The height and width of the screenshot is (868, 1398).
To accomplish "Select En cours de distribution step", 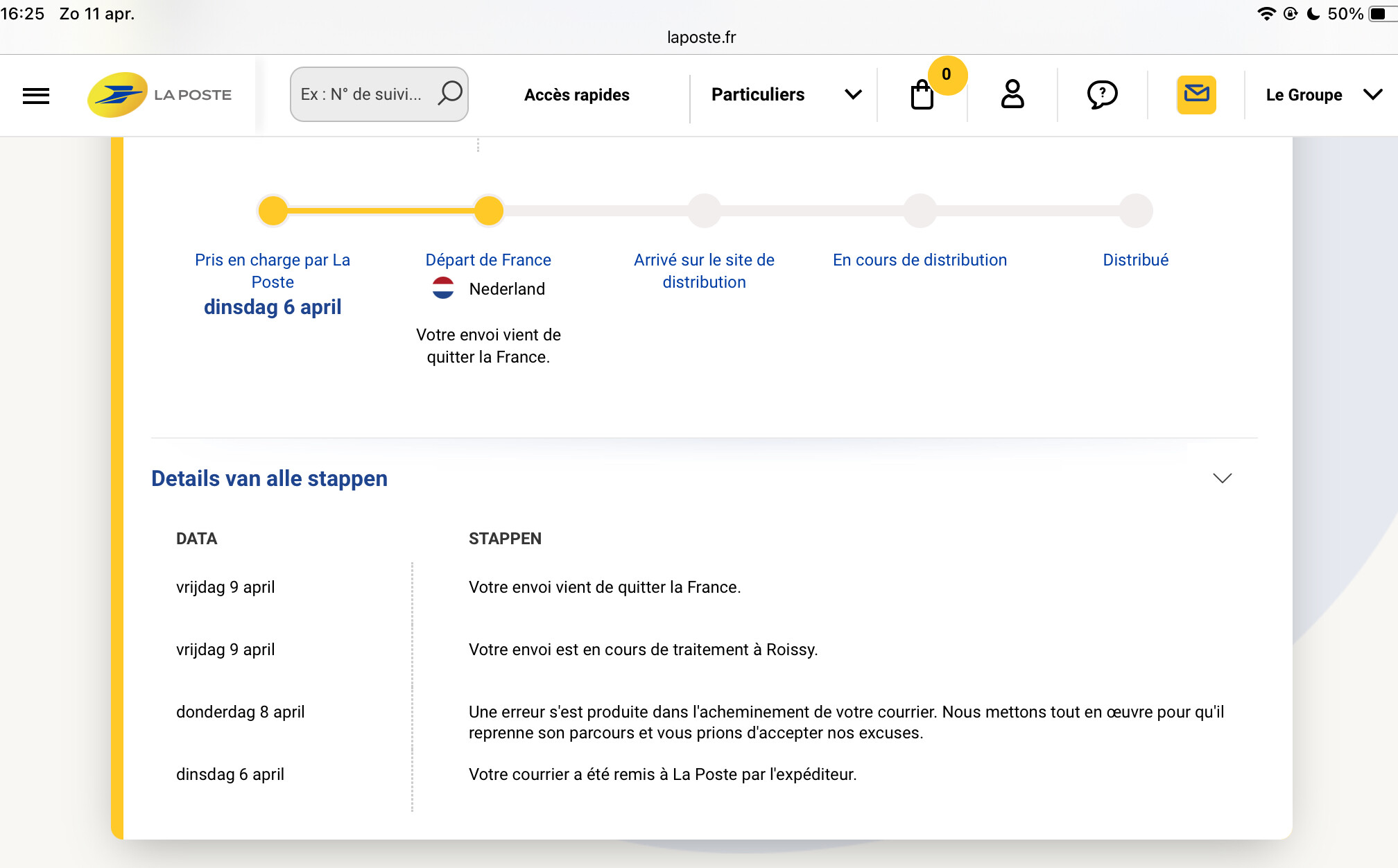I will coord(920,260).
